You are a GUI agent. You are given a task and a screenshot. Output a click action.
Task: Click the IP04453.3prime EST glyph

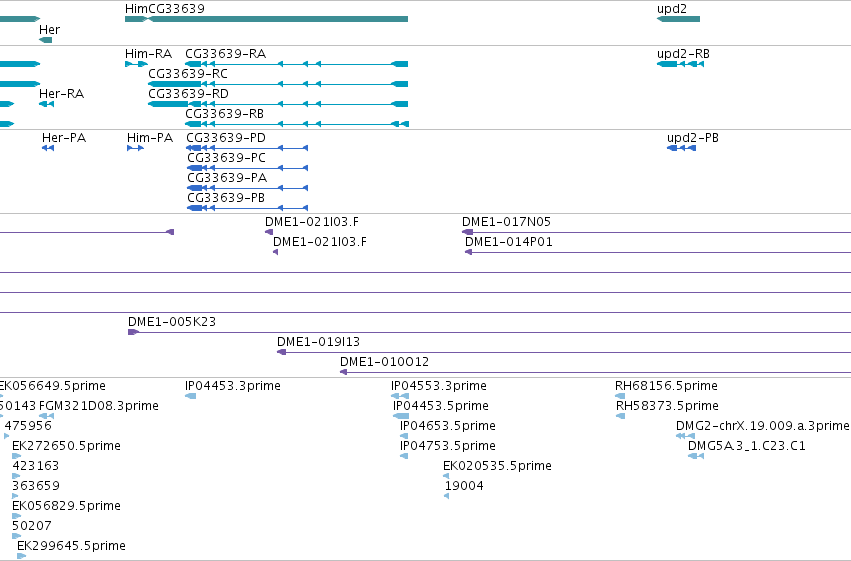pos(190,396)
